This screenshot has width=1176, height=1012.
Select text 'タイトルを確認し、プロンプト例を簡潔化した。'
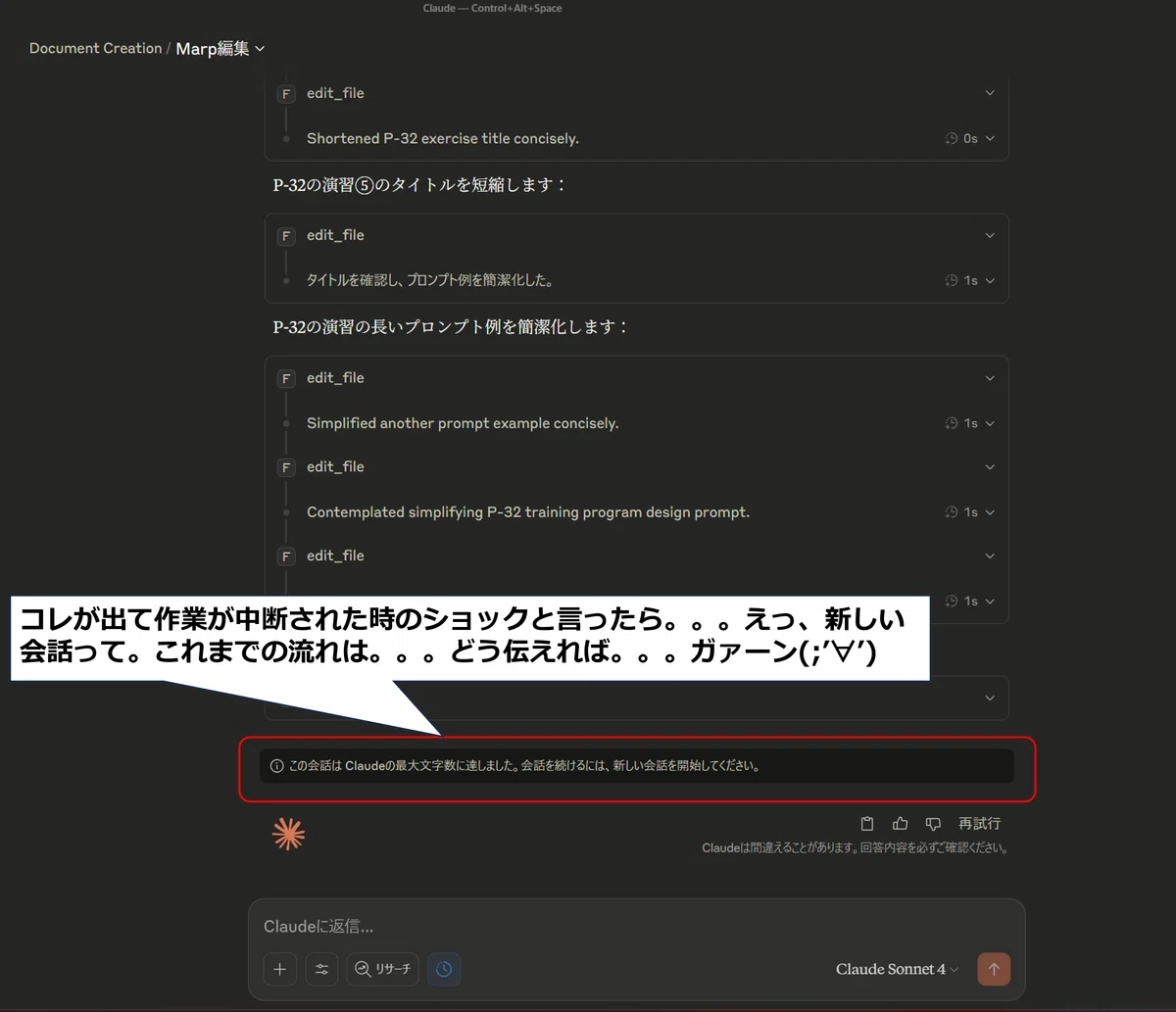(430, 280)
